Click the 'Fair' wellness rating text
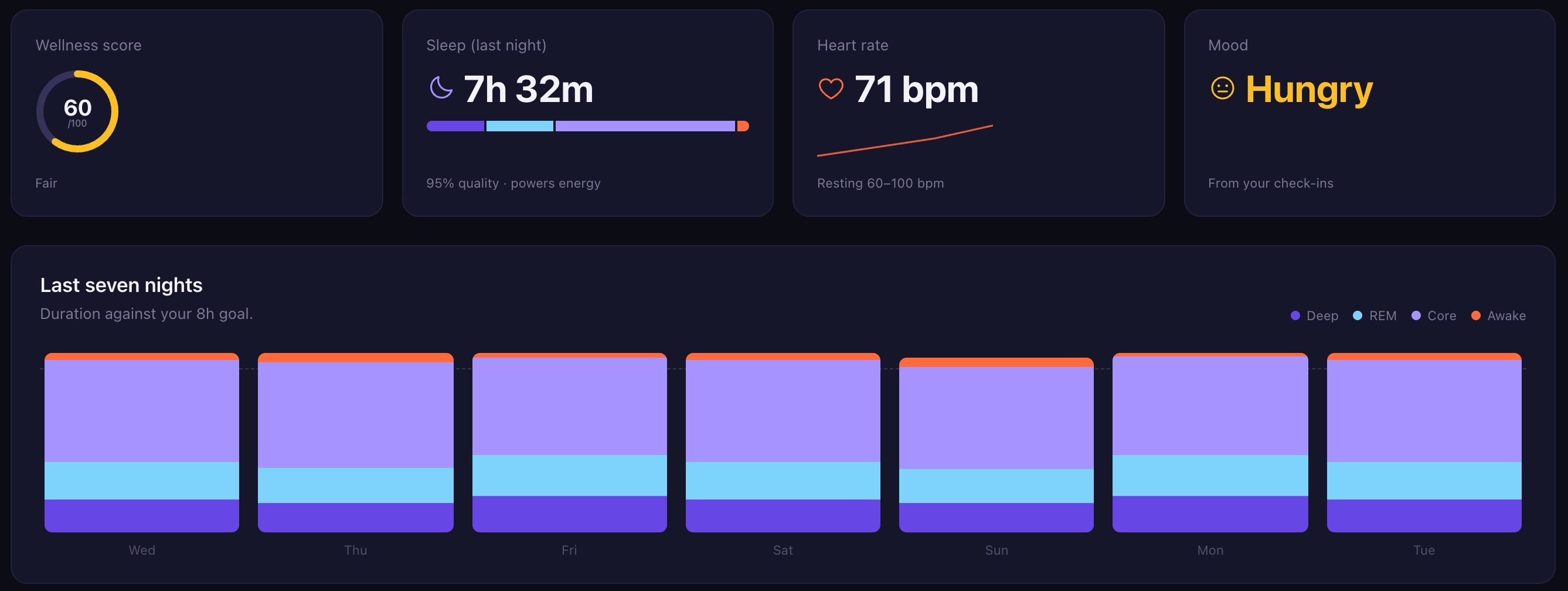The width and height of the screenshot is (1568, 591). [x=46, y=183]
